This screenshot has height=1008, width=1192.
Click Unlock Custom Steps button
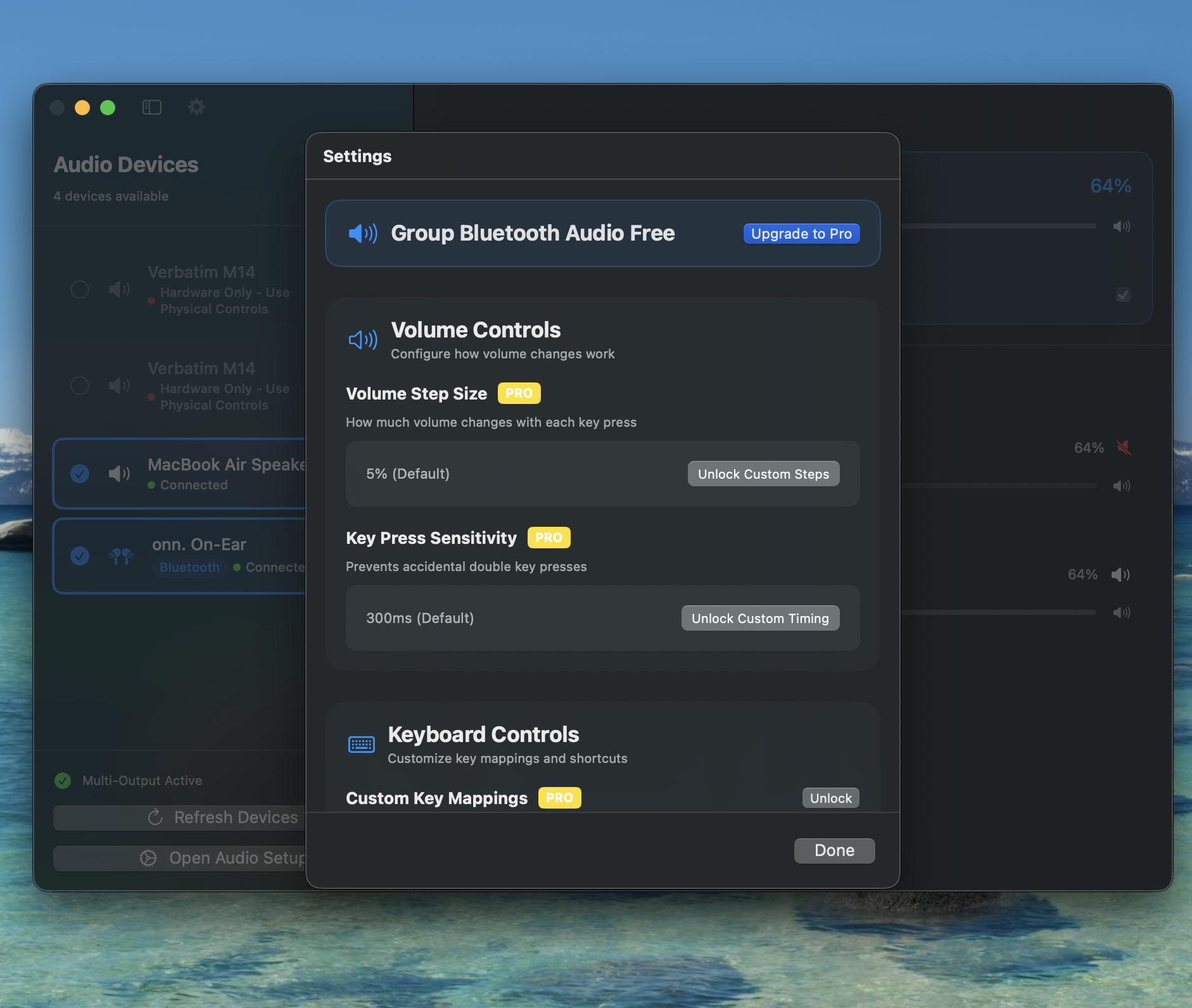(763, 474)
